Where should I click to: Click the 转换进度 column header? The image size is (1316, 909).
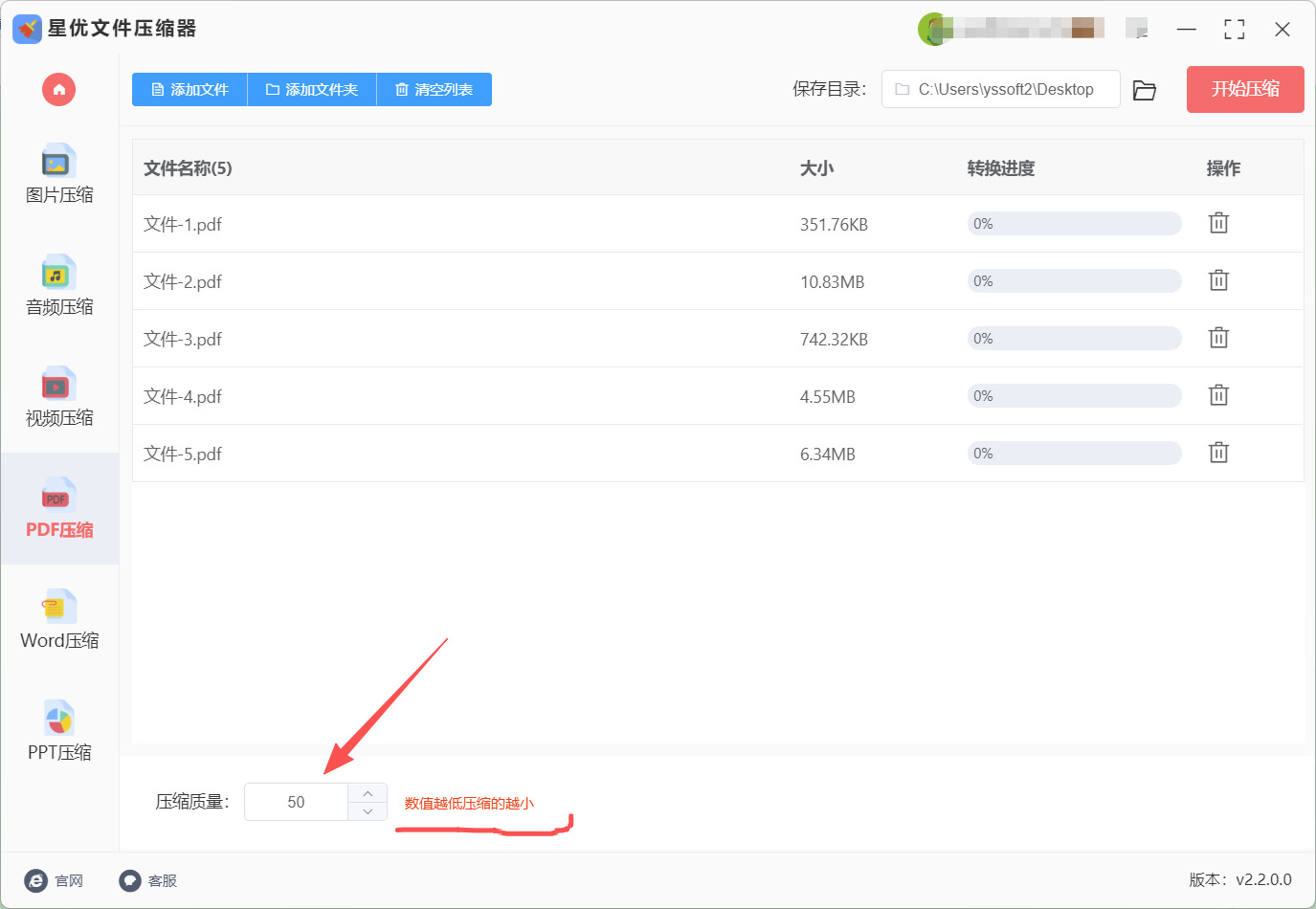1001,168
